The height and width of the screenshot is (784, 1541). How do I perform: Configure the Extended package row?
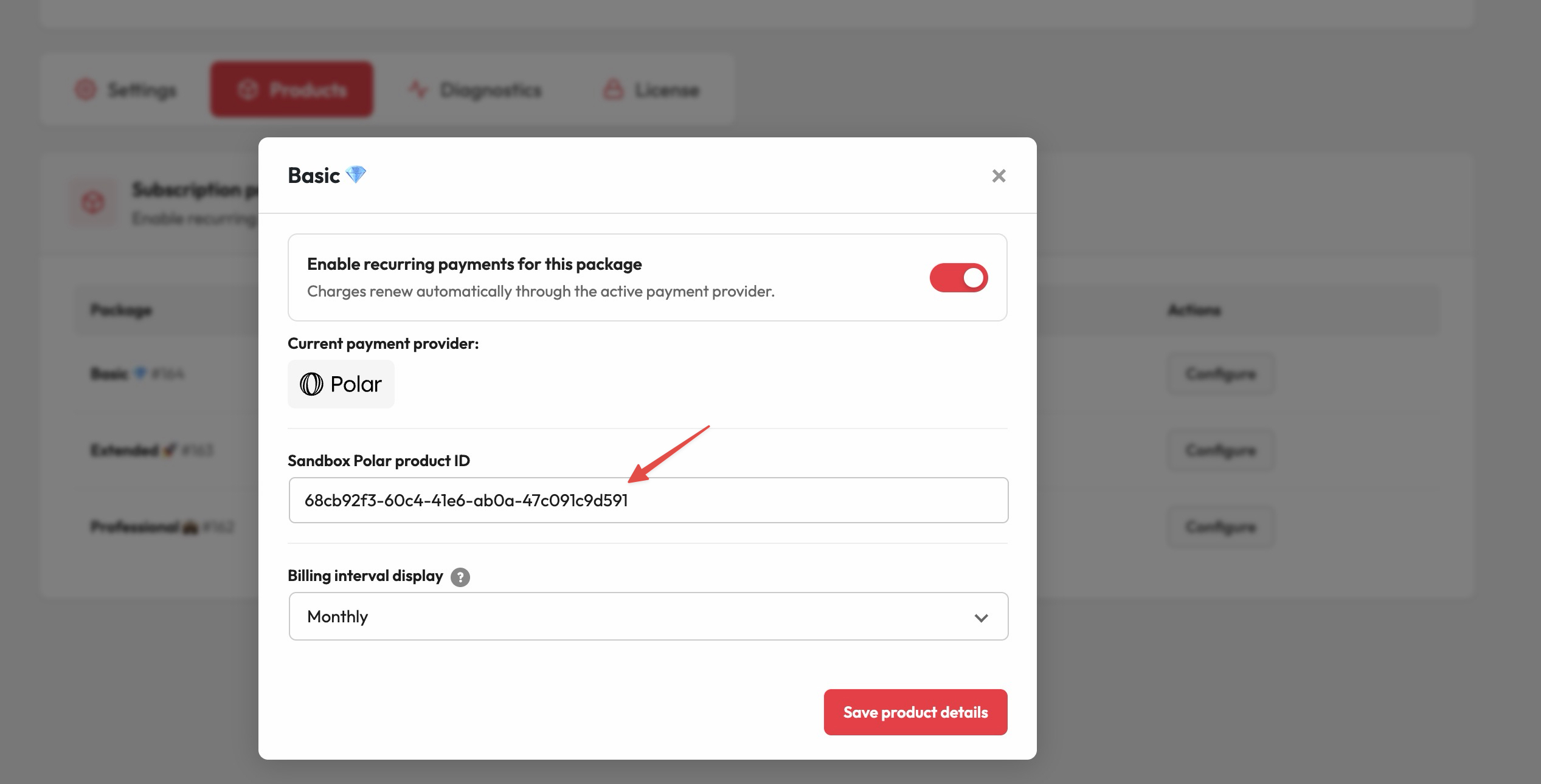pos(1221,450)
